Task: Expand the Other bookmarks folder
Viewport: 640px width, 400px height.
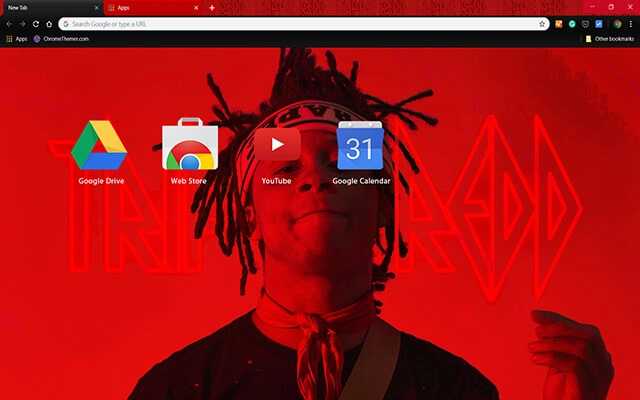Action: (610, 39)
